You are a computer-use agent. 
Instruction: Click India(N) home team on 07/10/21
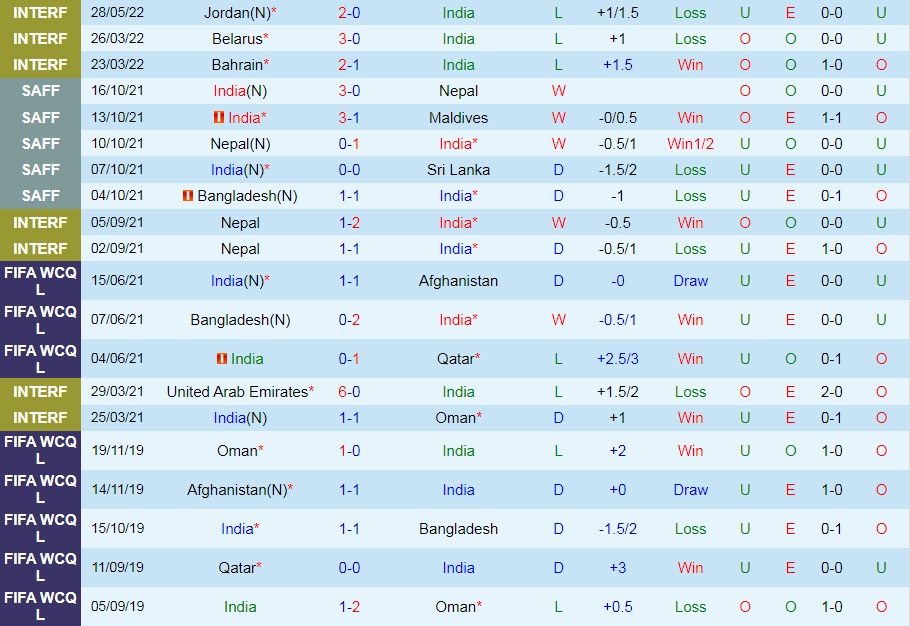pyautogui.click(x=240, y=170)
